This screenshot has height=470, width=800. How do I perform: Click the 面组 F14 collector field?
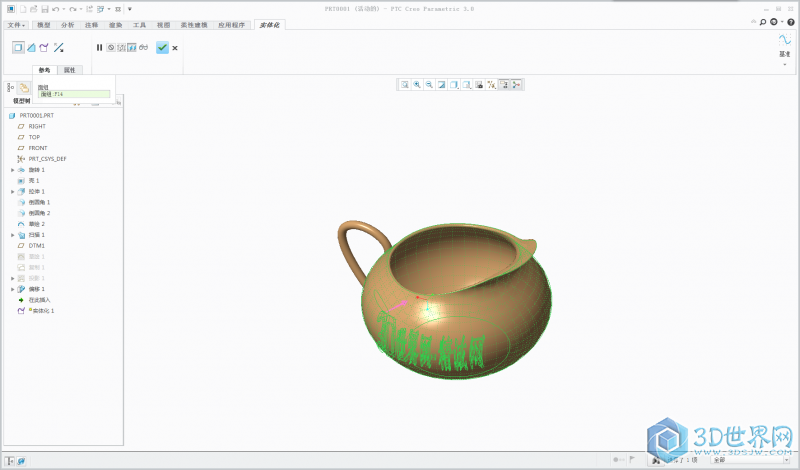click(x=74, y=94)
